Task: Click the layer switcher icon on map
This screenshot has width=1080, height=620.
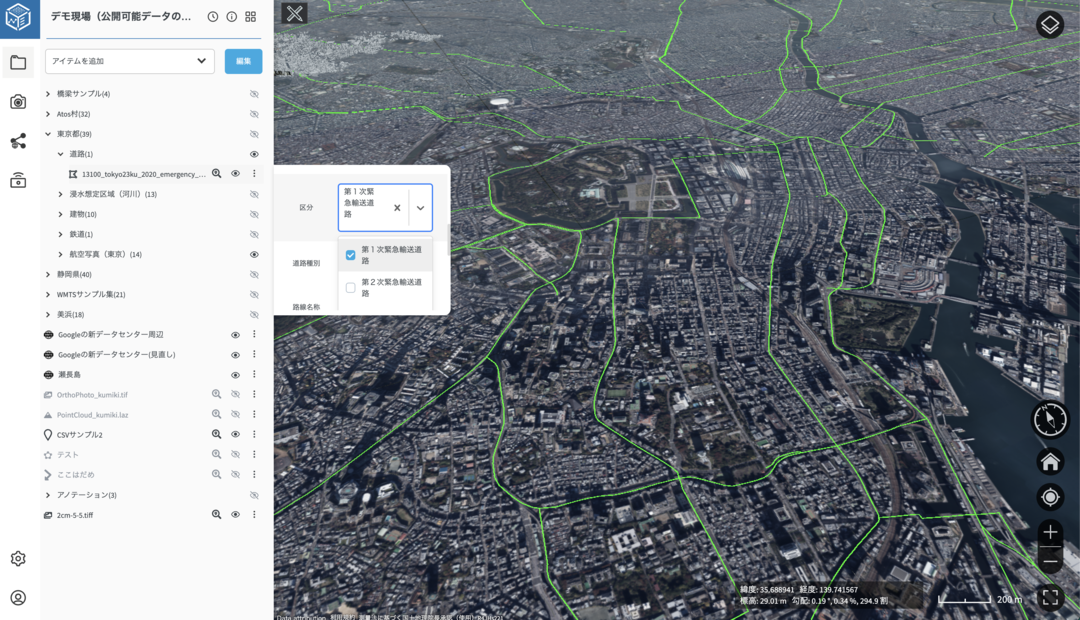Action: tap(1049, 25)
